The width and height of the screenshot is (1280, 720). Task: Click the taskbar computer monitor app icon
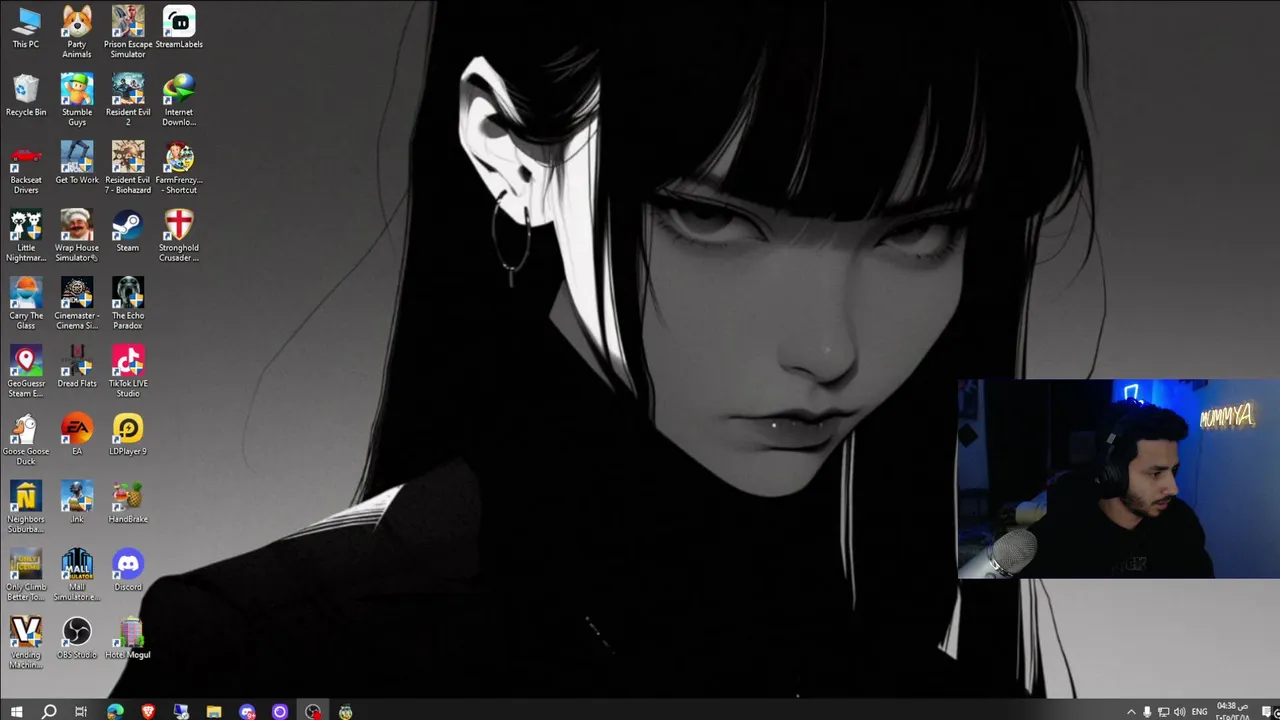(181, 712)
